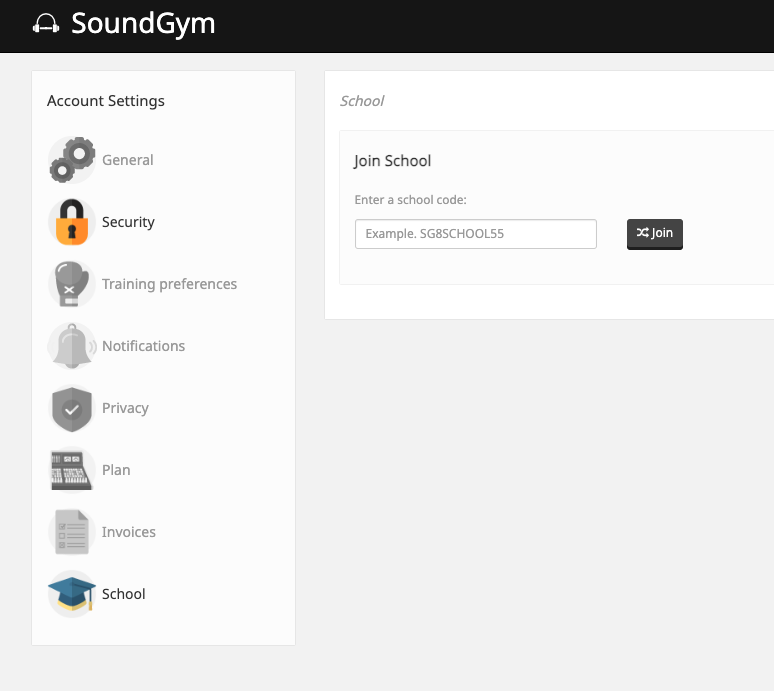
Task: Click the School graduation cap icon
Action: tap(72, 594)
